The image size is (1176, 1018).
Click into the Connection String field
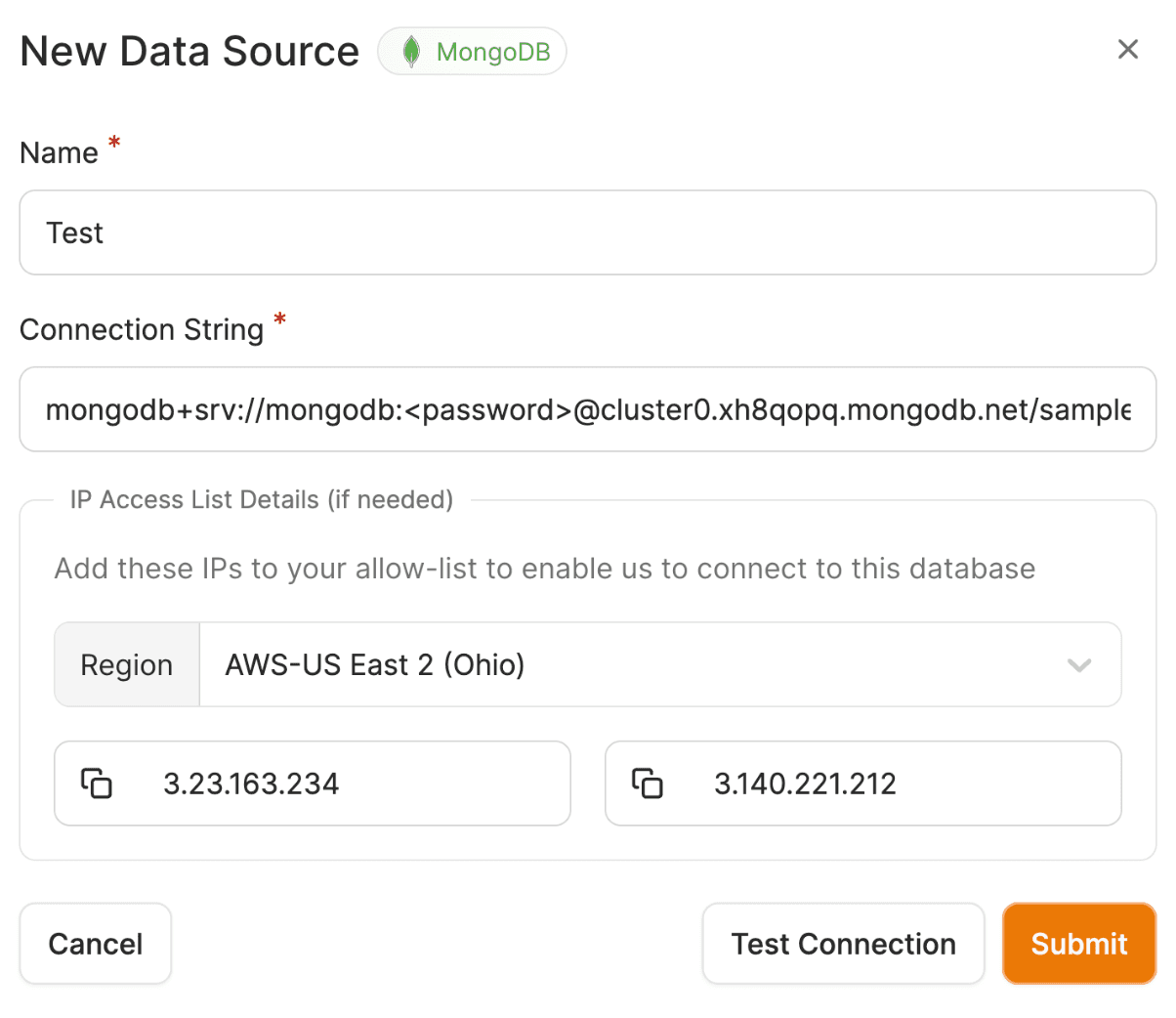[x=587, y=410]
